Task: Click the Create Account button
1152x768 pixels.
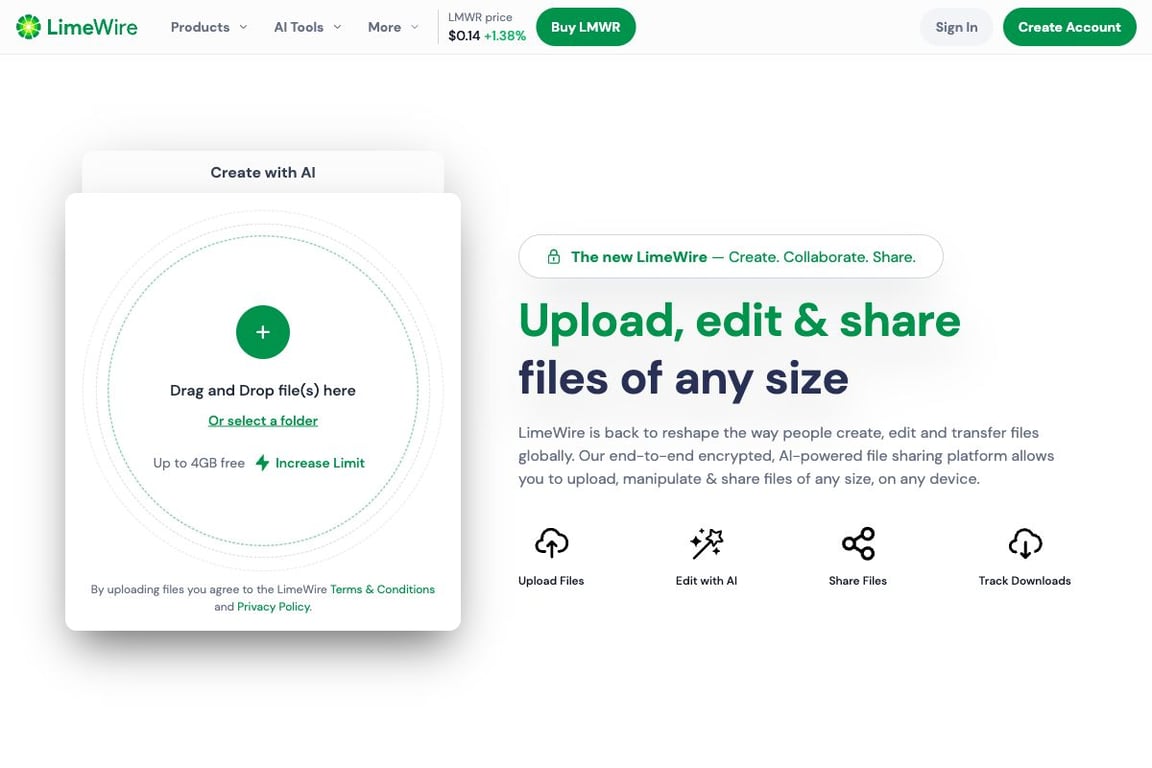Action: point(1069,27)
